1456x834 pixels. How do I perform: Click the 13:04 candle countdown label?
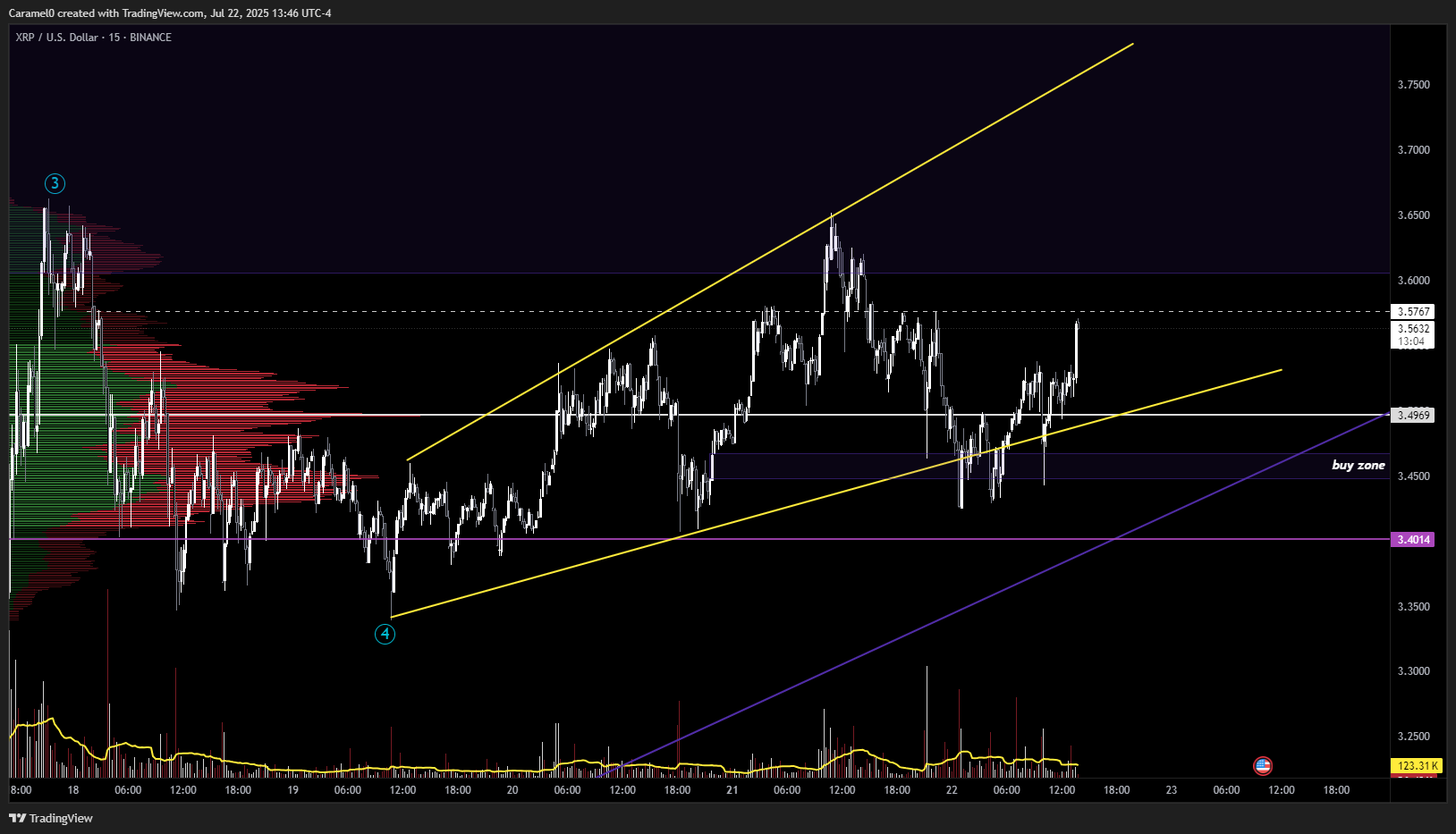coord(1411,341)
